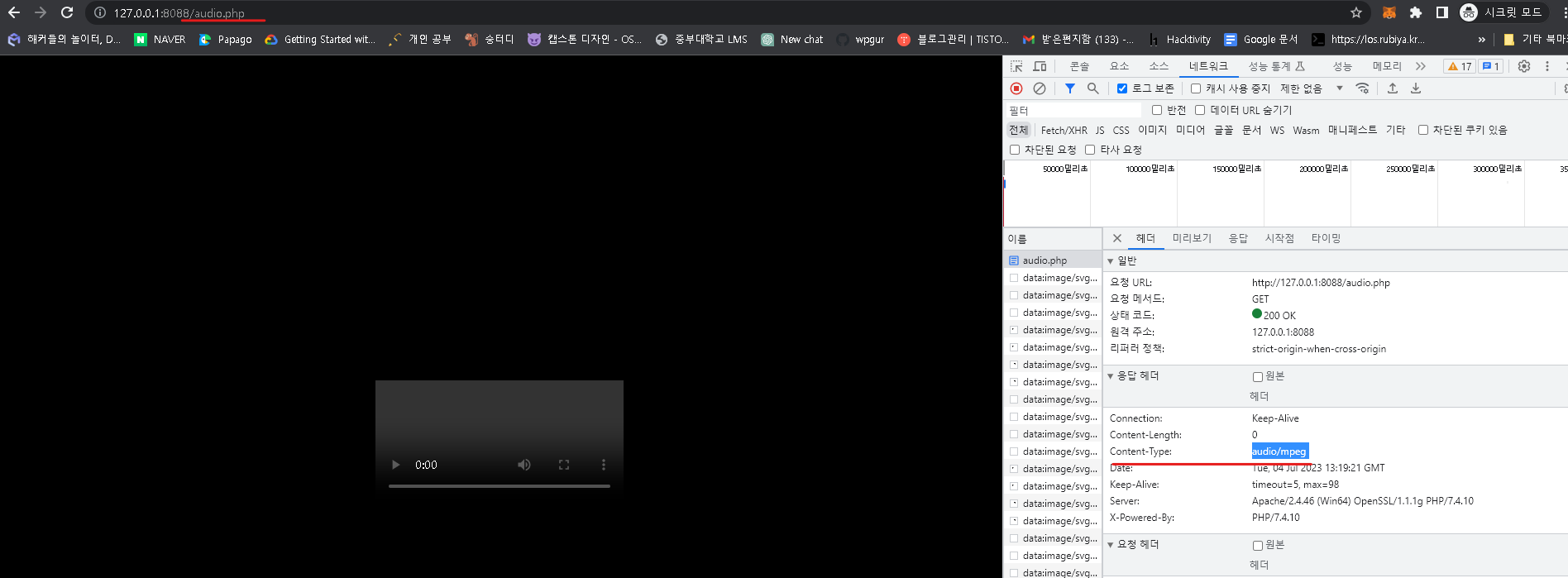Play the audio in the media player

tap(395, 465)
